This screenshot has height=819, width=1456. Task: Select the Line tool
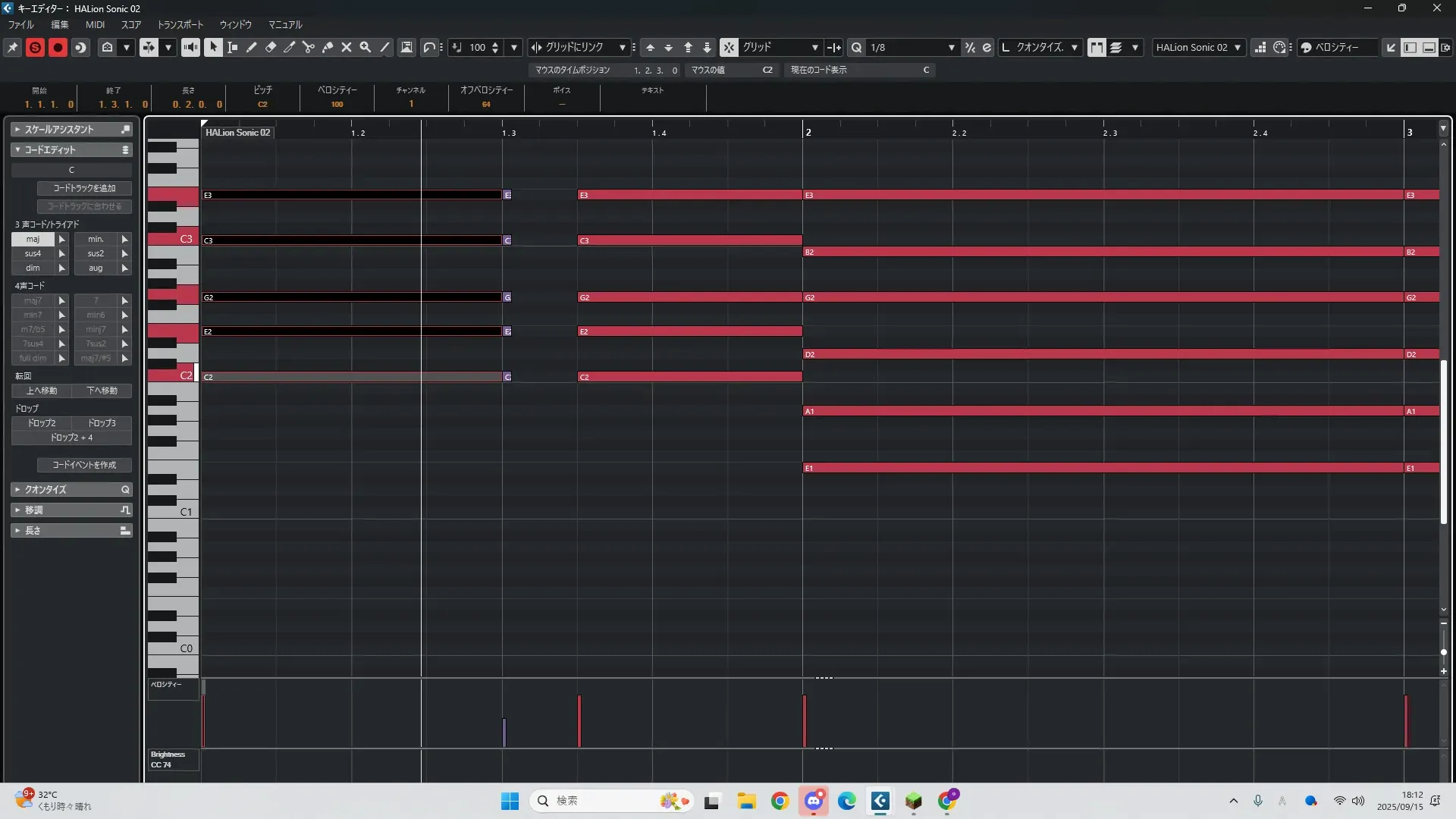(x=384, y=47)
